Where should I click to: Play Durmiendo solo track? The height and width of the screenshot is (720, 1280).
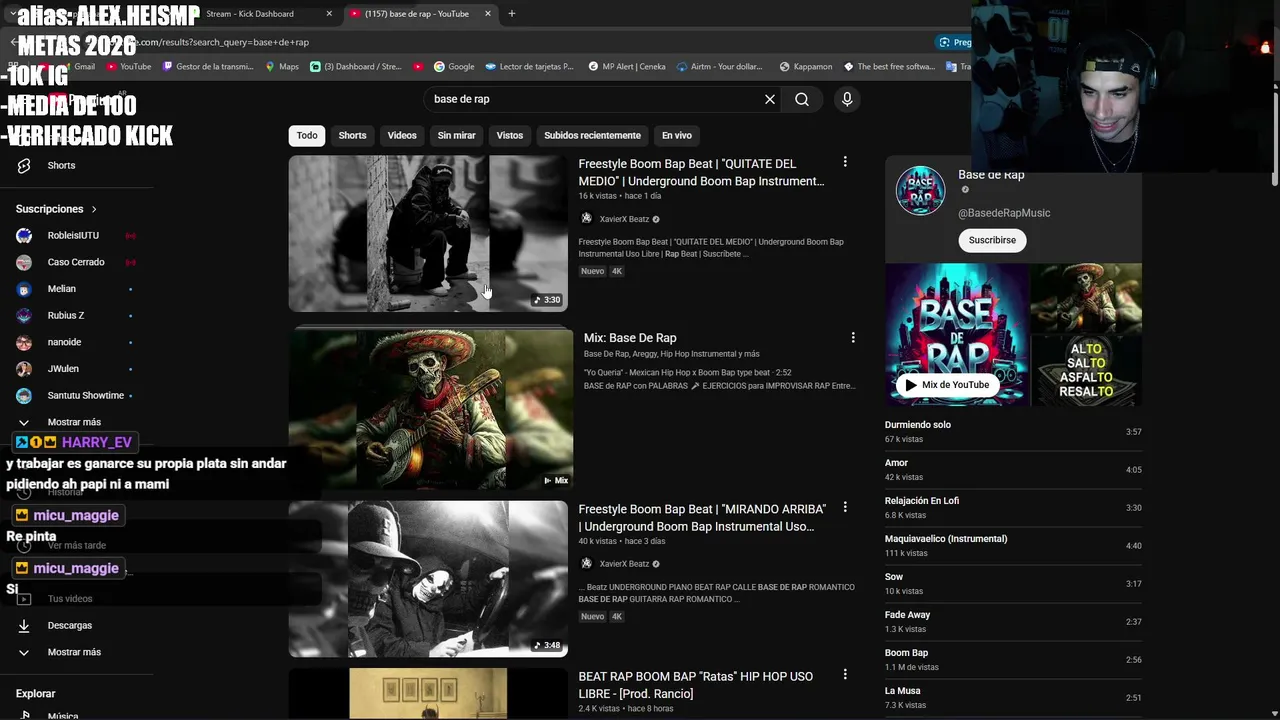1013,432
